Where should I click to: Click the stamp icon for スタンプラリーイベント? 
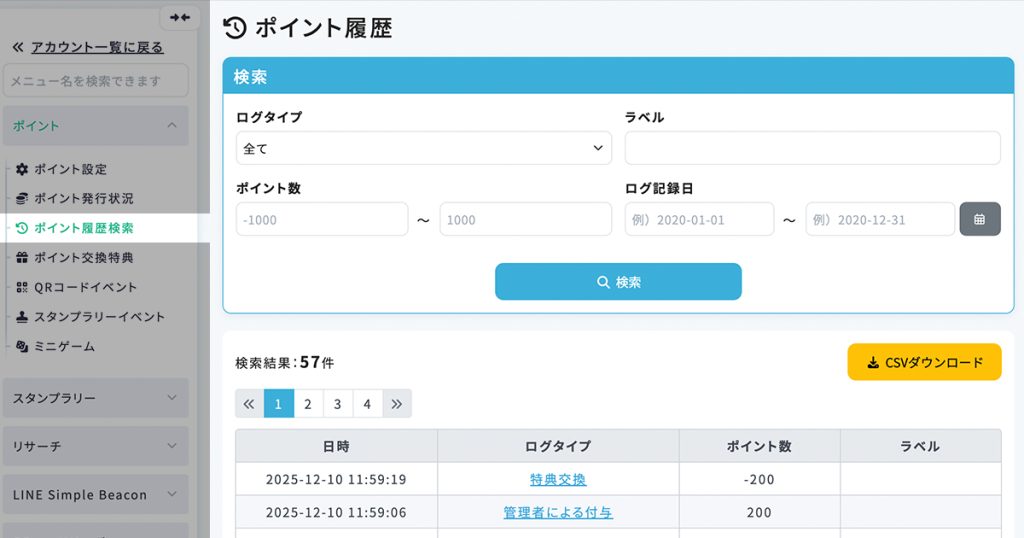pos(22,317)
